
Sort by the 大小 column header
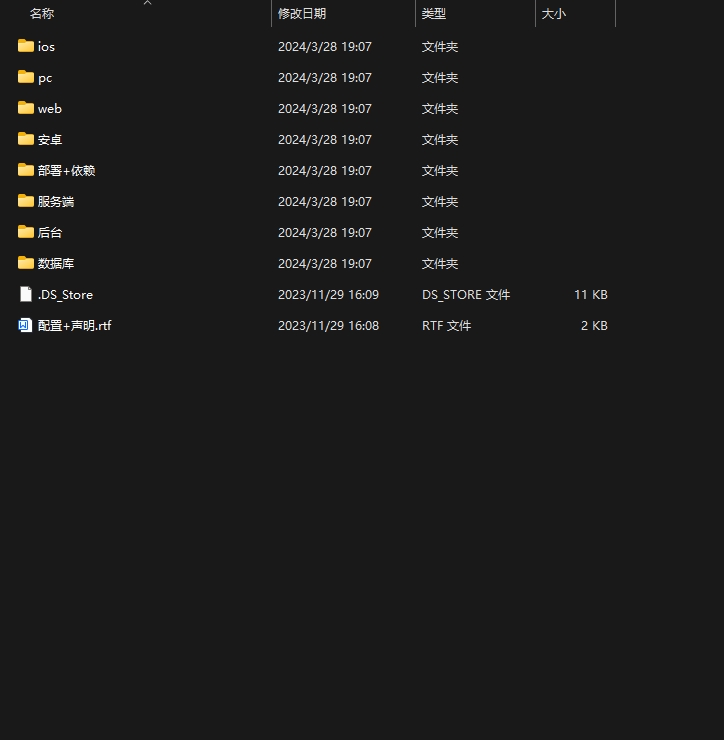[554, 14]
